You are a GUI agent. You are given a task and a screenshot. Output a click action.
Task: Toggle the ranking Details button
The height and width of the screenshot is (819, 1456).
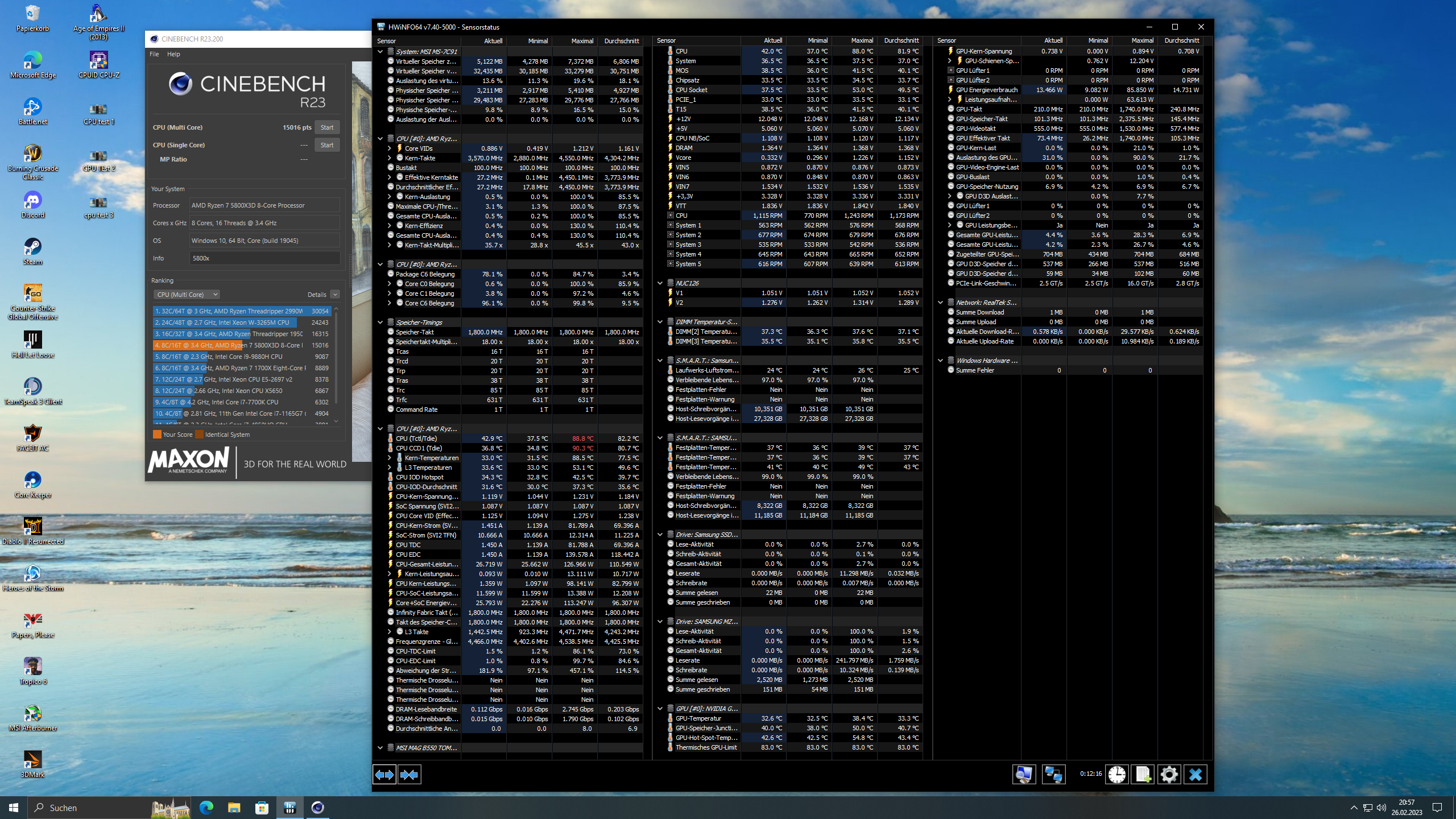(335, 295)
